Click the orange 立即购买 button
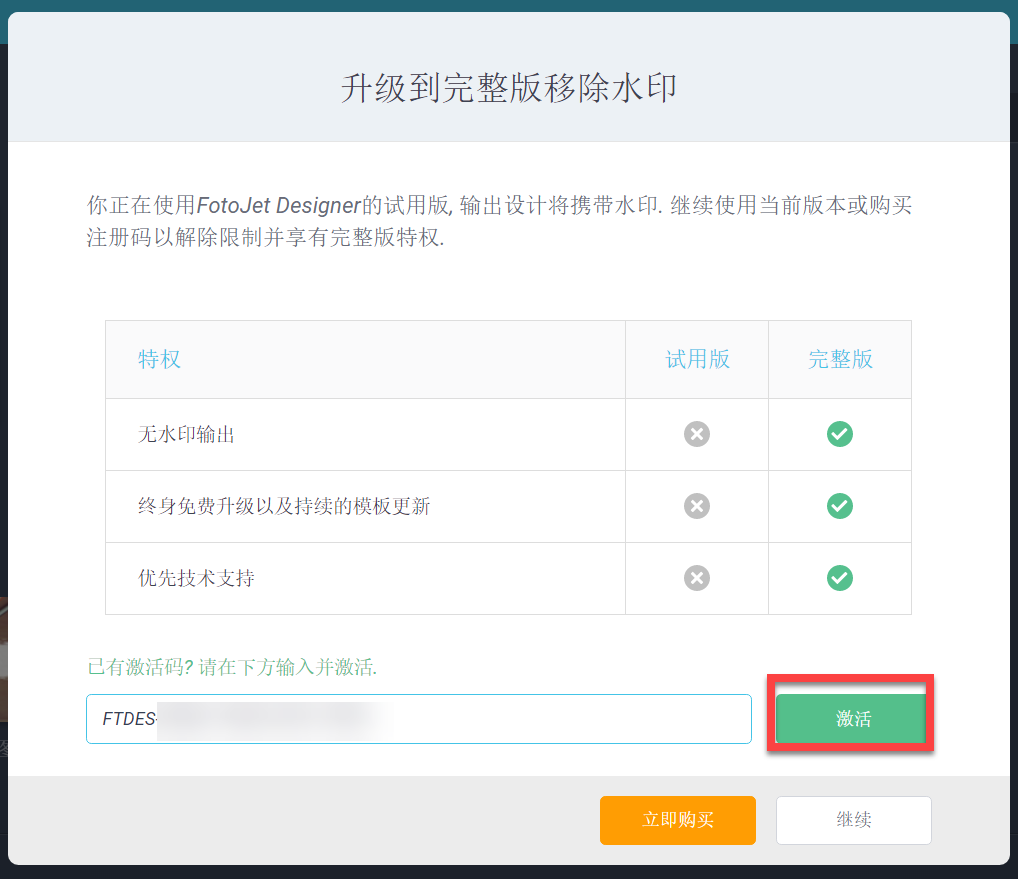The image size is (1018, 879). coord(678,820)
